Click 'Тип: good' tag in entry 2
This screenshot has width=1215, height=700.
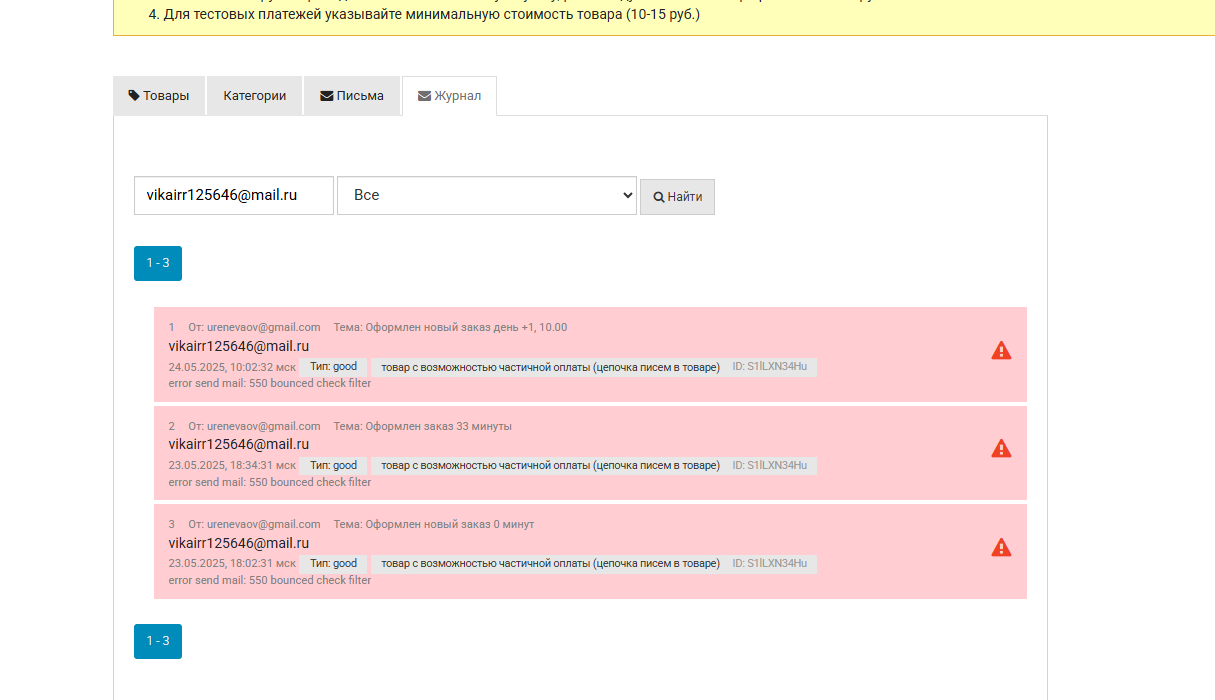point(334,465)
